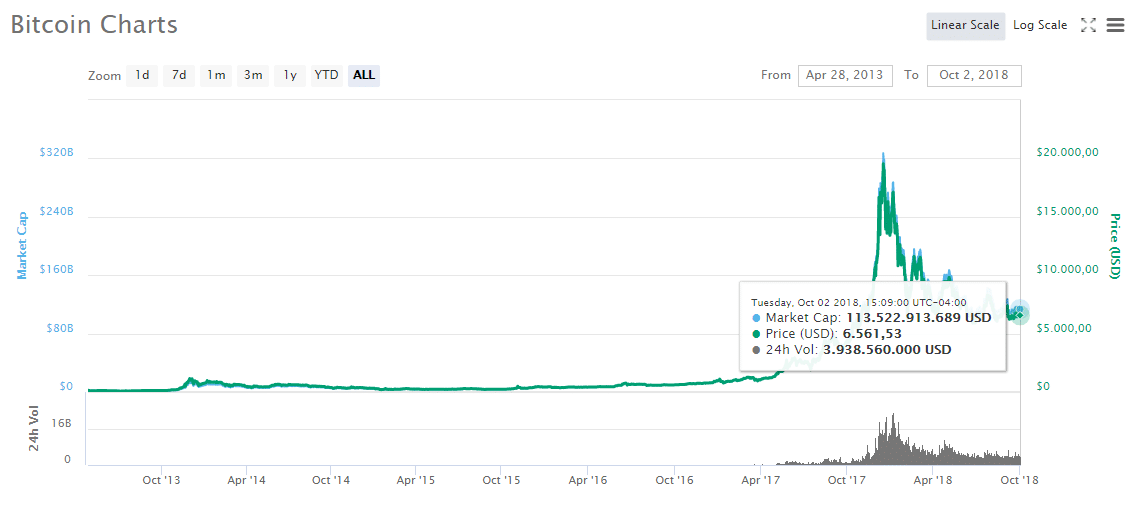Click the Oct '13 date label
Viewport: 1139px width, 505px height.
(x=160, y=480)
